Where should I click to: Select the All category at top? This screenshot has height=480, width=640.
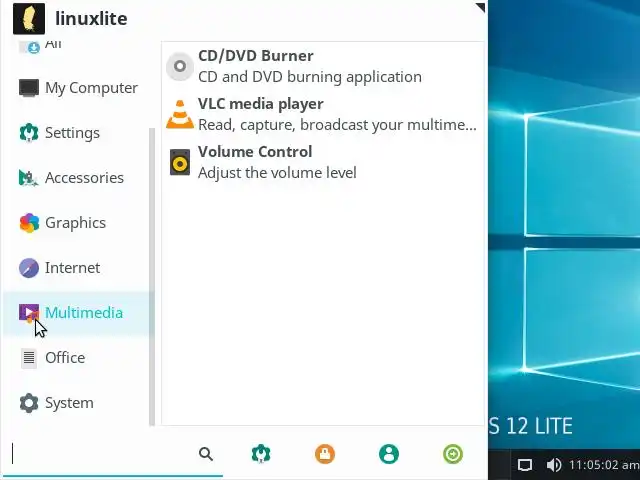click(77, 45)
